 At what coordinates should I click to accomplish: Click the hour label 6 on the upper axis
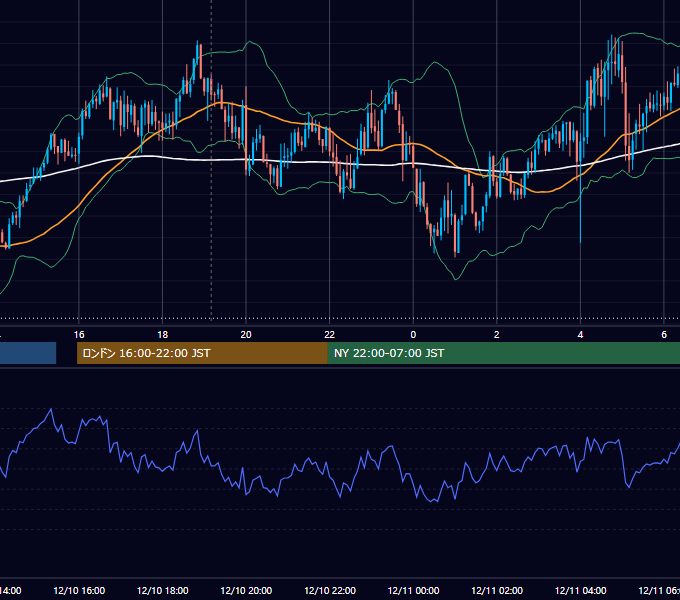pos(664,335)
